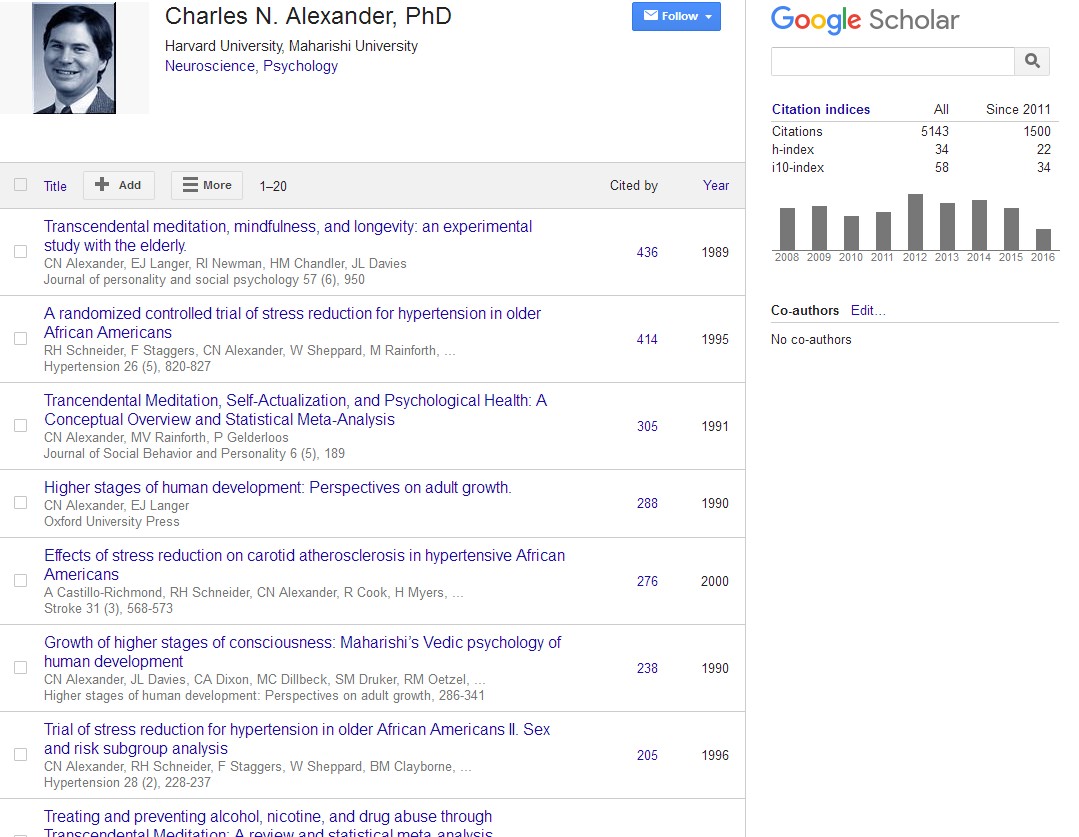Click the 2014 bar in citation chart
Viewport: 1079px width, 837px height.
(x=979, y=225)
